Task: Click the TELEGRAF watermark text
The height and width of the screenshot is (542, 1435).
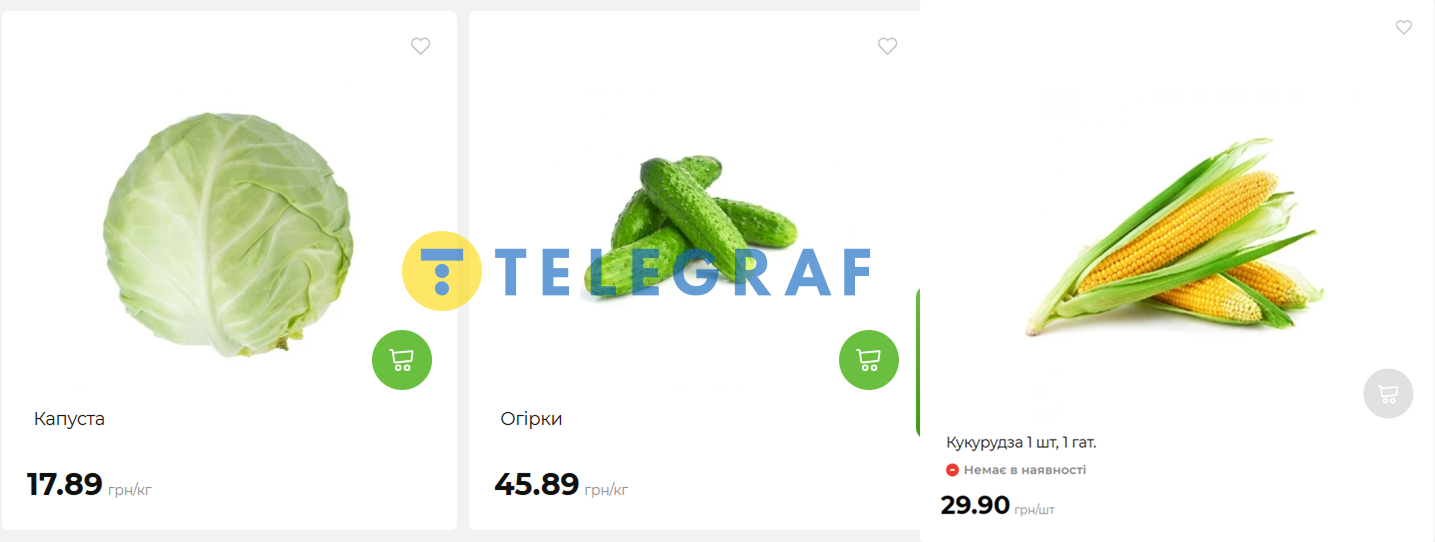Action: pos(683,272)
